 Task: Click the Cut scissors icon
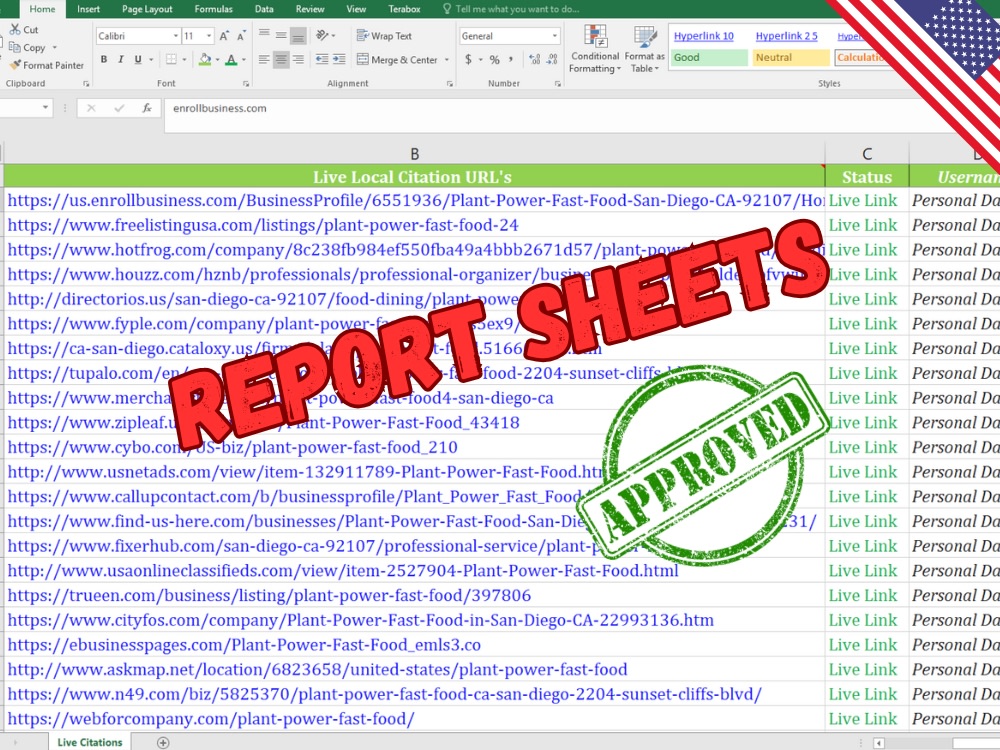pos(14,29)
